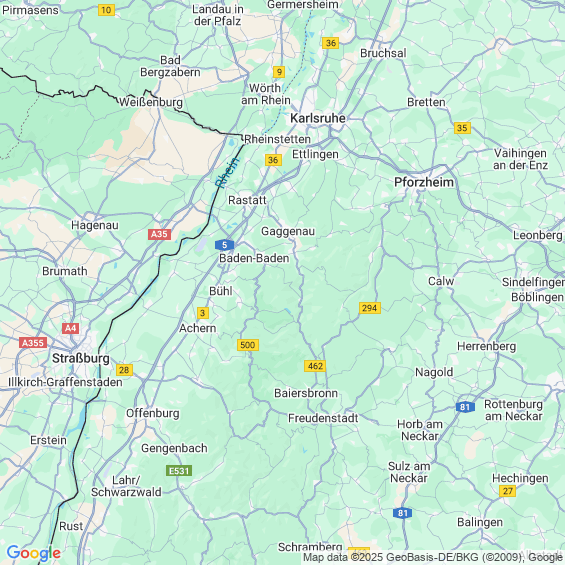The image size is (565, 565).
Task: Select the Karlsruhe city label
Action: pos(318,118)
